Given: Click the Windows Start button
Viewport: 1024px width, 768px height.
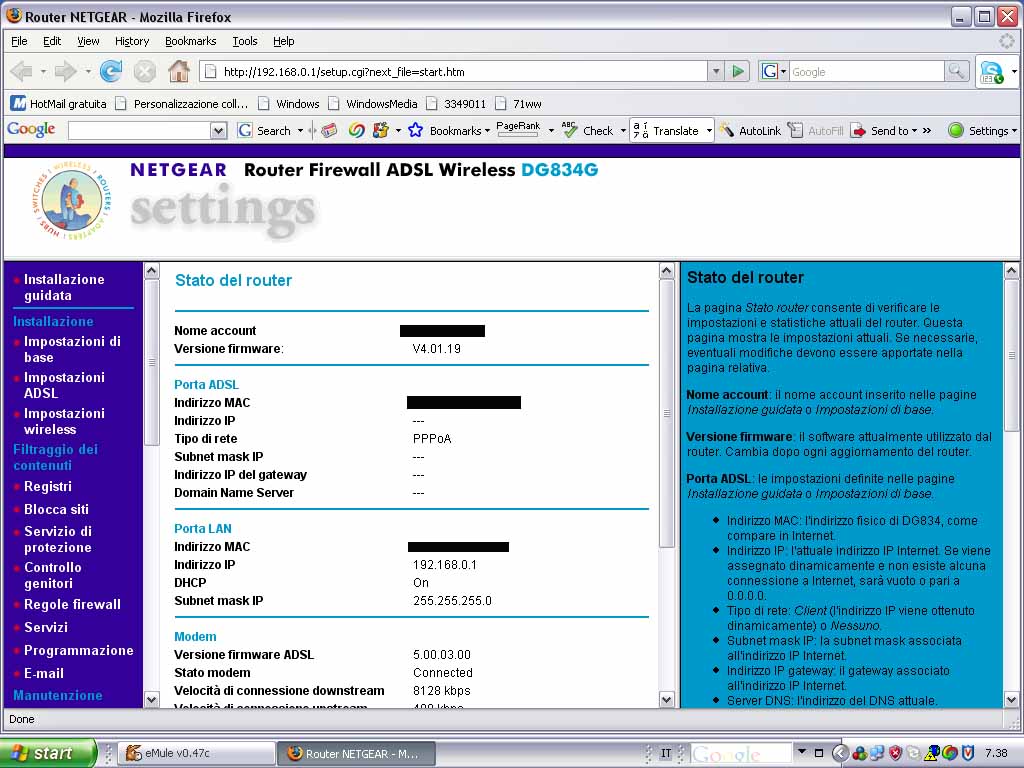Looking at the screenshot, I should (x=48, y=753).
